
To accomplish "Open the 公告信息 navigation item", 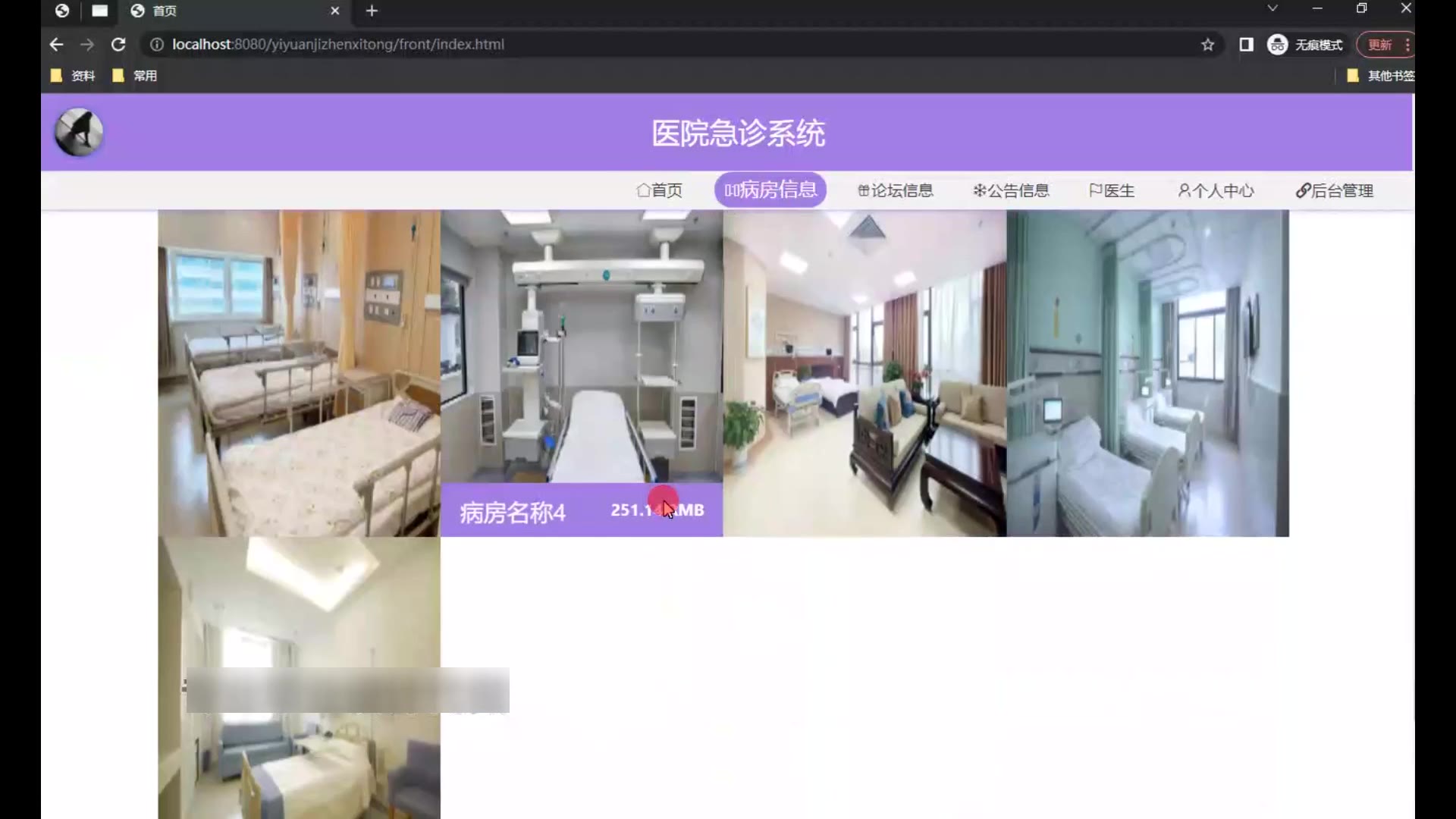I will [x=1011, y=190].
